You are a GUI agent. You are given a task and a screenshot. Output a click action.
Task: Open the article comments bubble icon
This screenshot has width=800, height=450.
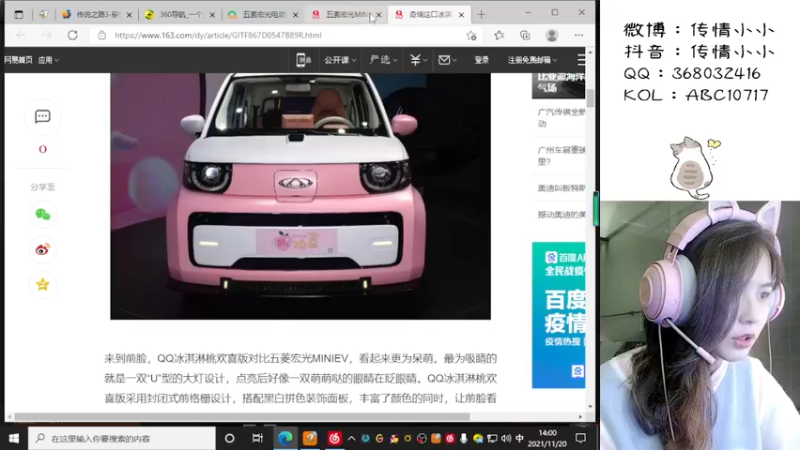(x=42, y=116)
